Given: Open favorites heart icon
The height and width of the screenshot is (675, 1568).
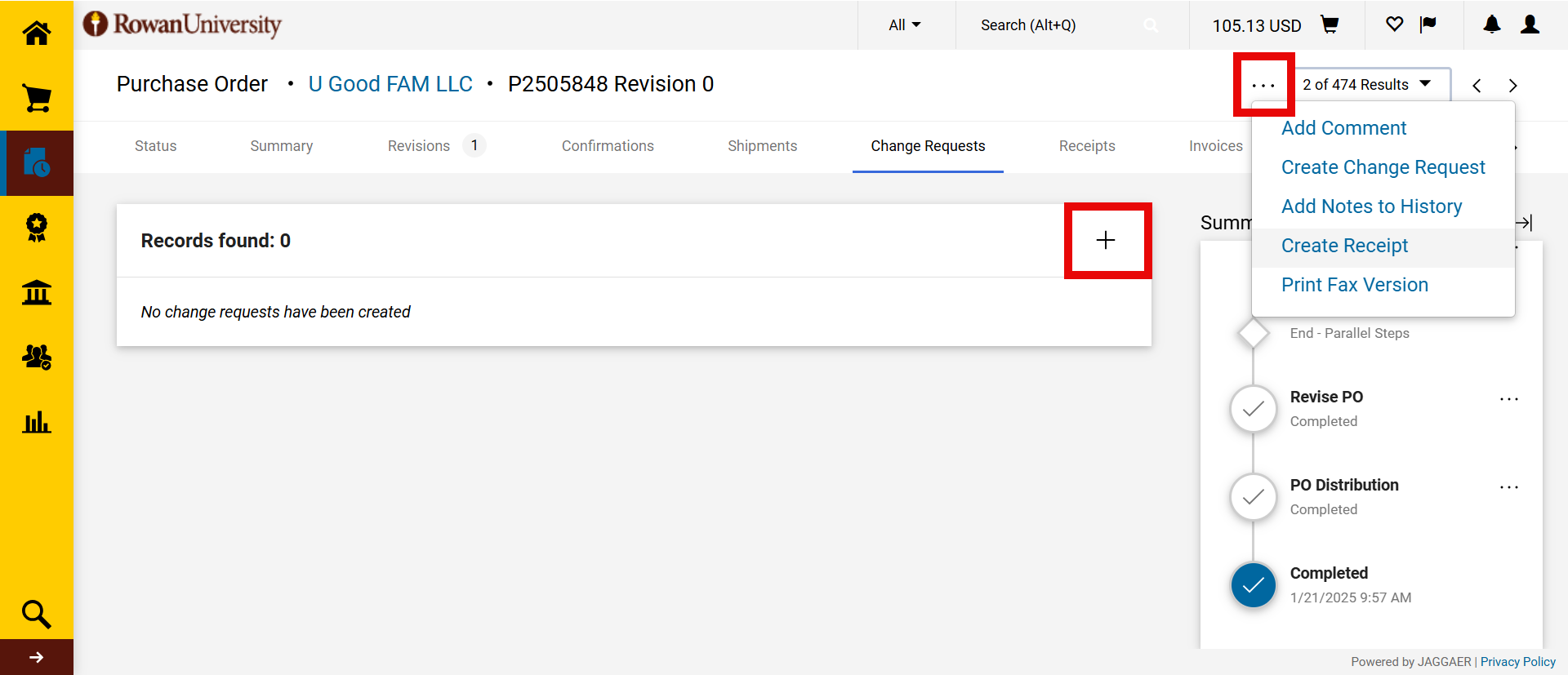Looking at the screenshot, I should 1395,24.
